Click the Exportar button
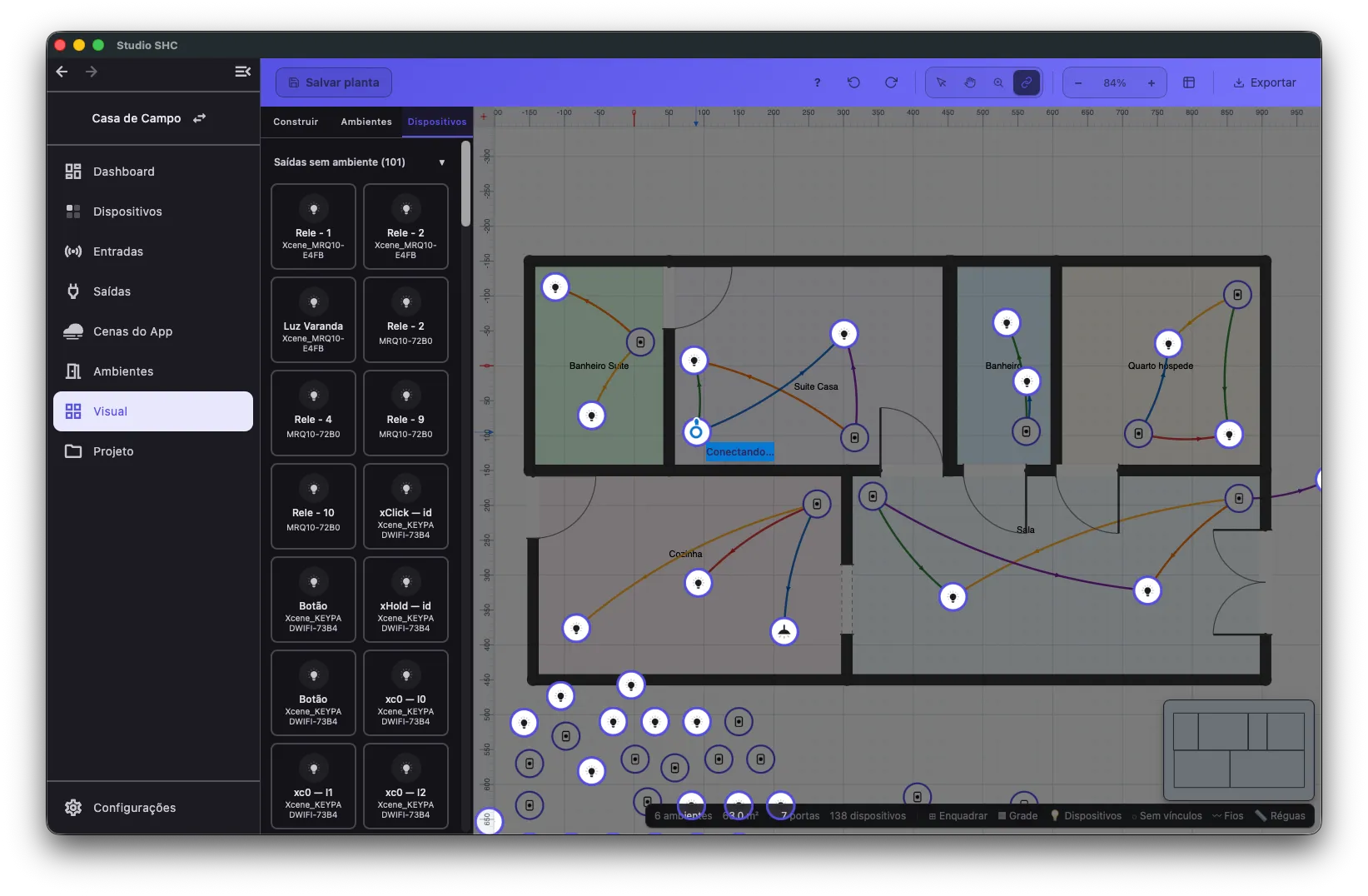This screenshot has height=896, width=1368. tap(1265, 82)
